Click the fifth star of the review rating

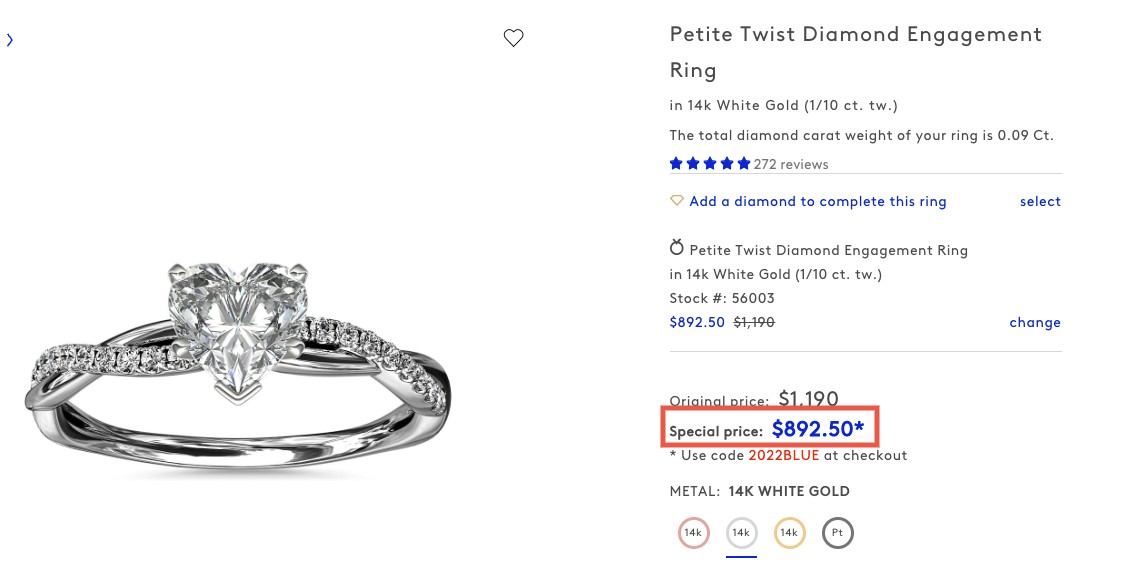point(743,162)
